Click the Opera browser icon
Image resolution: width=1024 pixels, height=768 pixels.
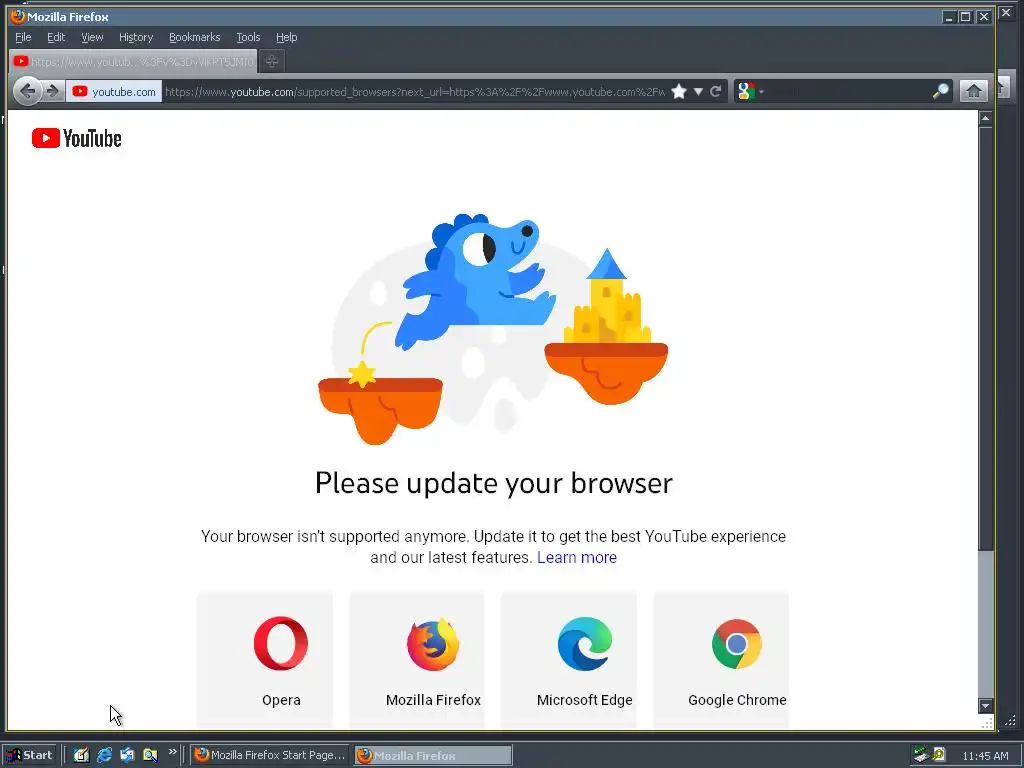click(x=281, y=643)
